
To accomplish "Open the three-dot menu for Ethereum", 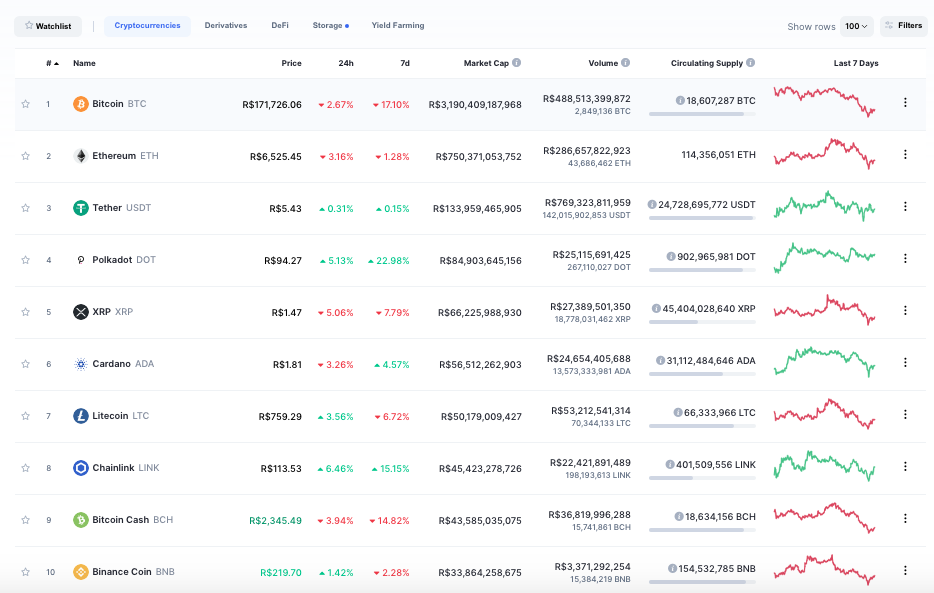I will (x=905, y=154).
